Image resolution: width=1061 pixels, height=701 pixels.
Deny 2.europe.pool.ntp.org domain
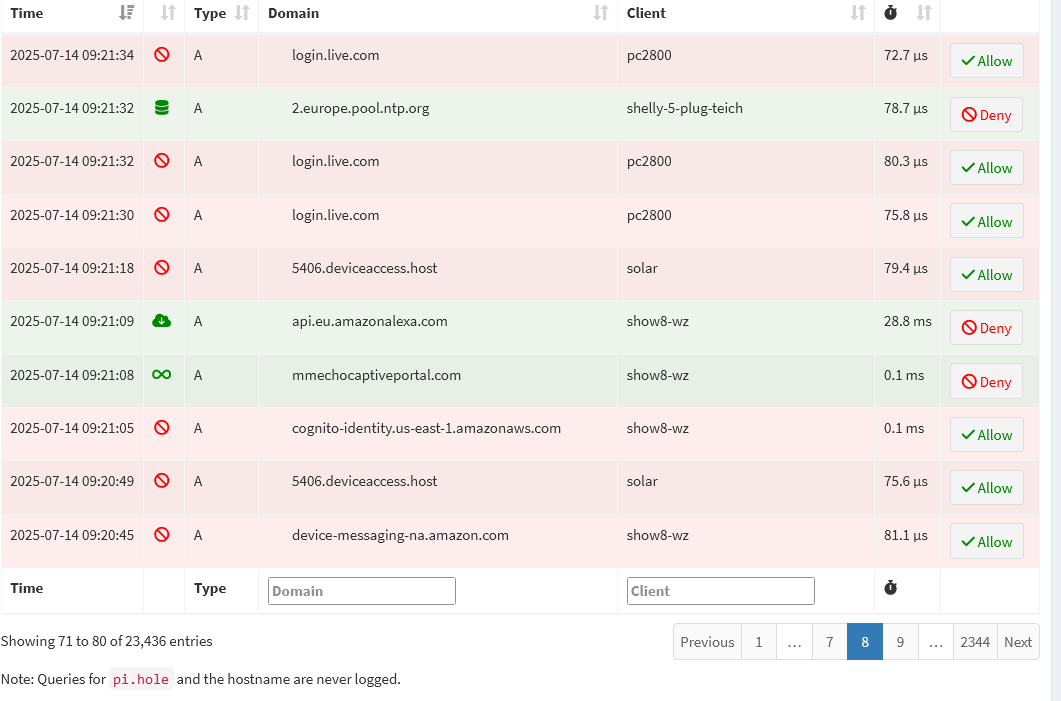987,115
